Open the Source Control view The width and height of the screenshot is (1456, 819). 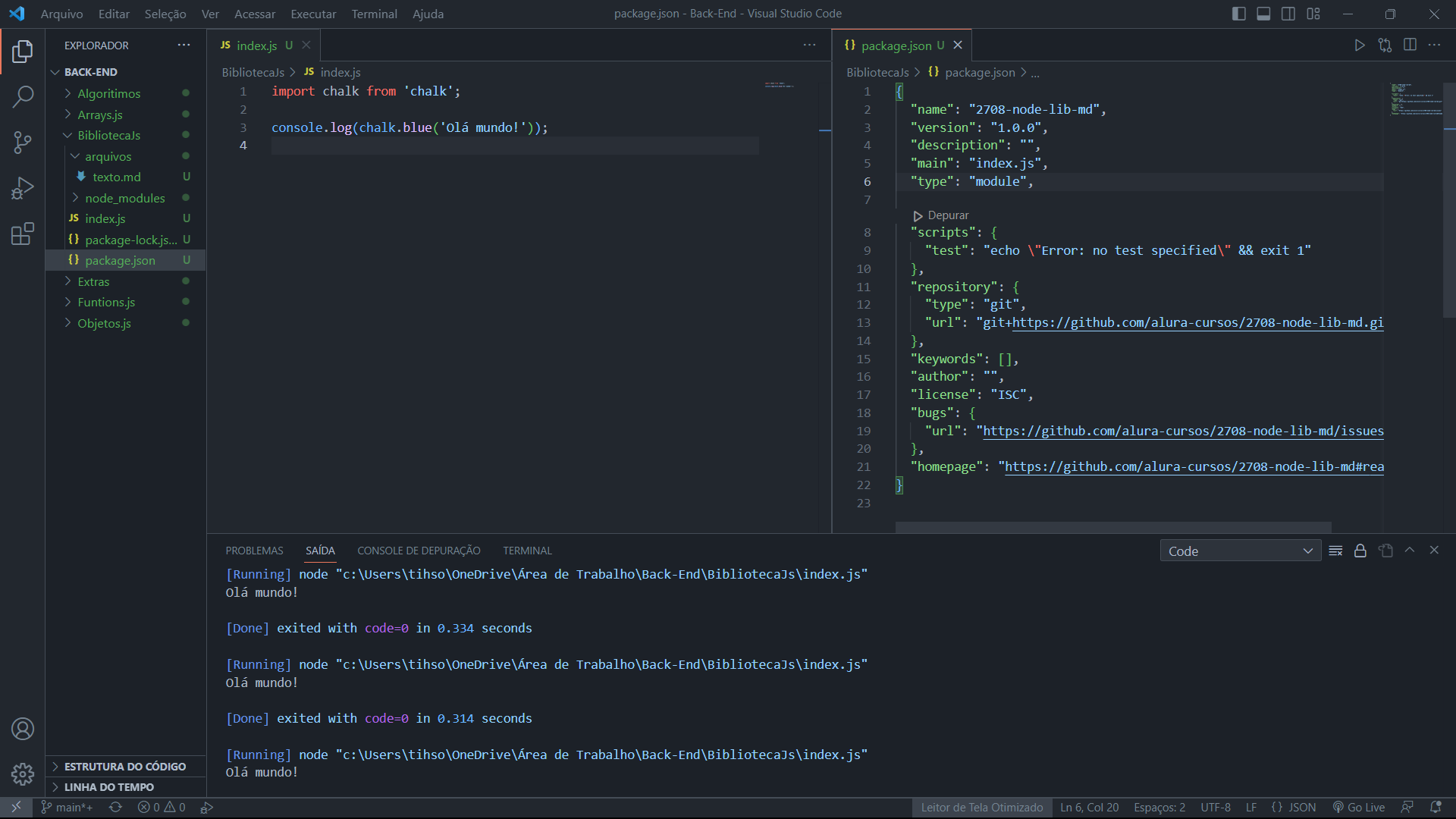(x=23, y=142)
